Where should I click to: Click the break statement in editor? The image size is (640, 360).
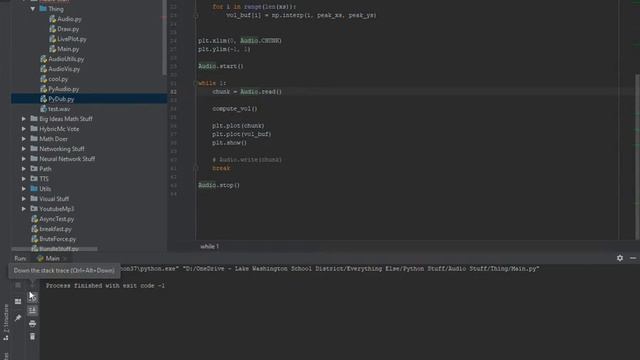221,168
